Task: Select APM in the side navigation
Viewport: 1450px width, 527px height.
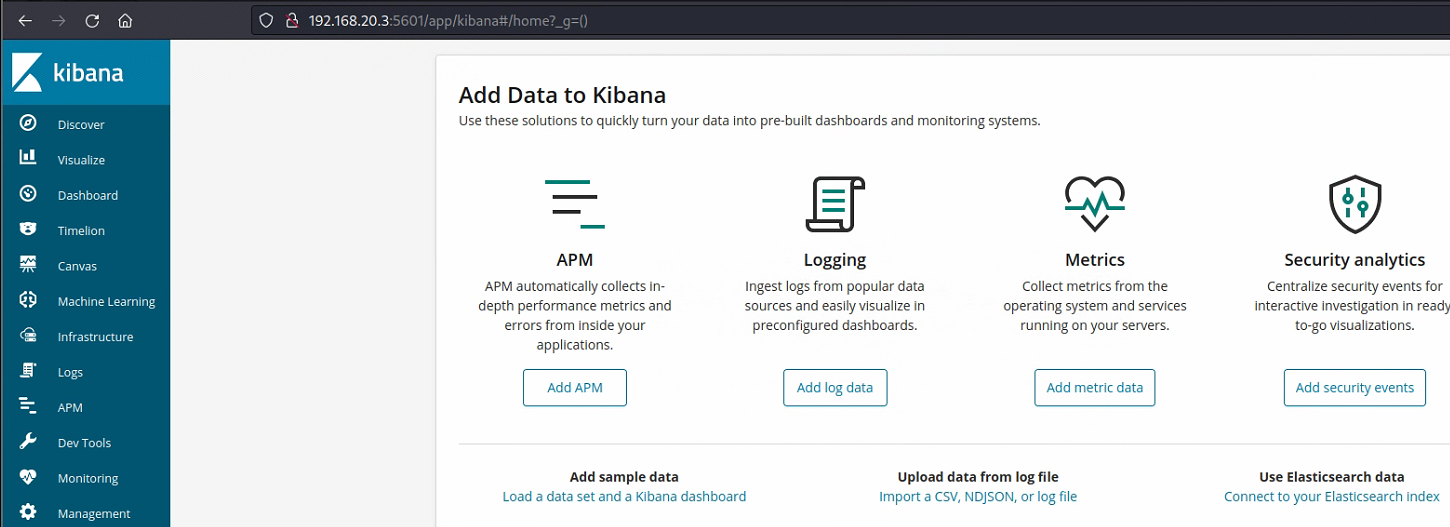Action: pyautogui.click(x=70, y=408)
